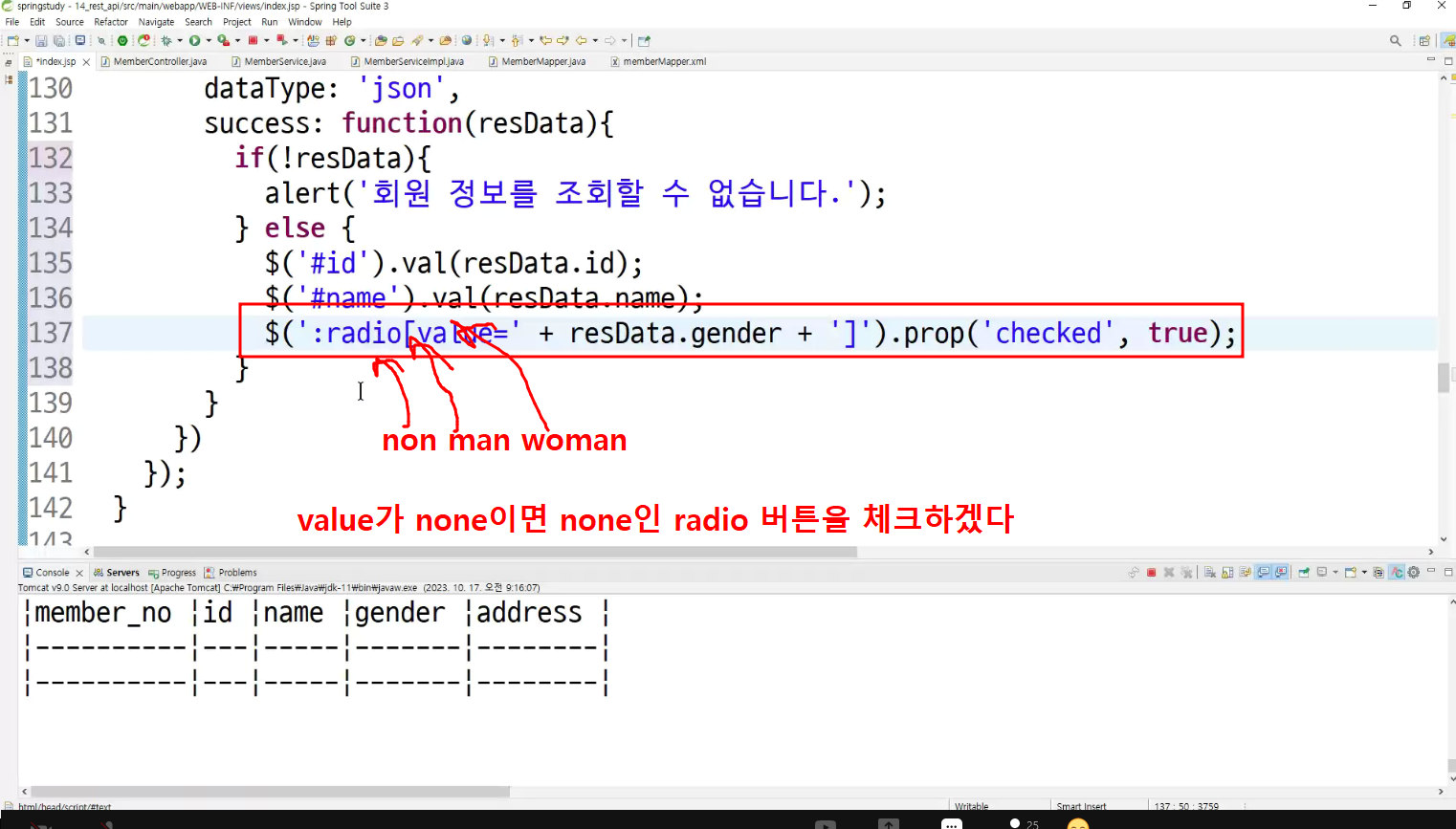Viewport: 1456px width, 829px height.
Task: Open the Window menu
Action: pyautogui.click(x=305, y=22)
